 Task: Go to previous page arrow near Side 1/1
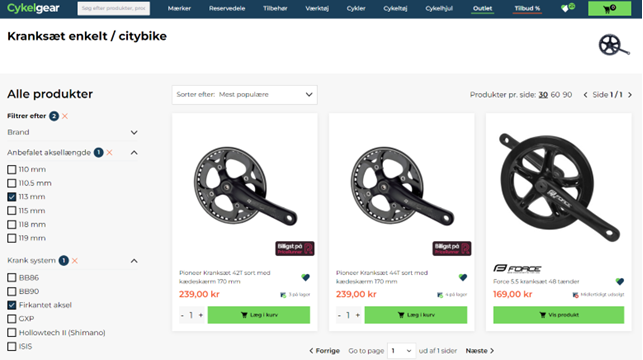(586, 95)
